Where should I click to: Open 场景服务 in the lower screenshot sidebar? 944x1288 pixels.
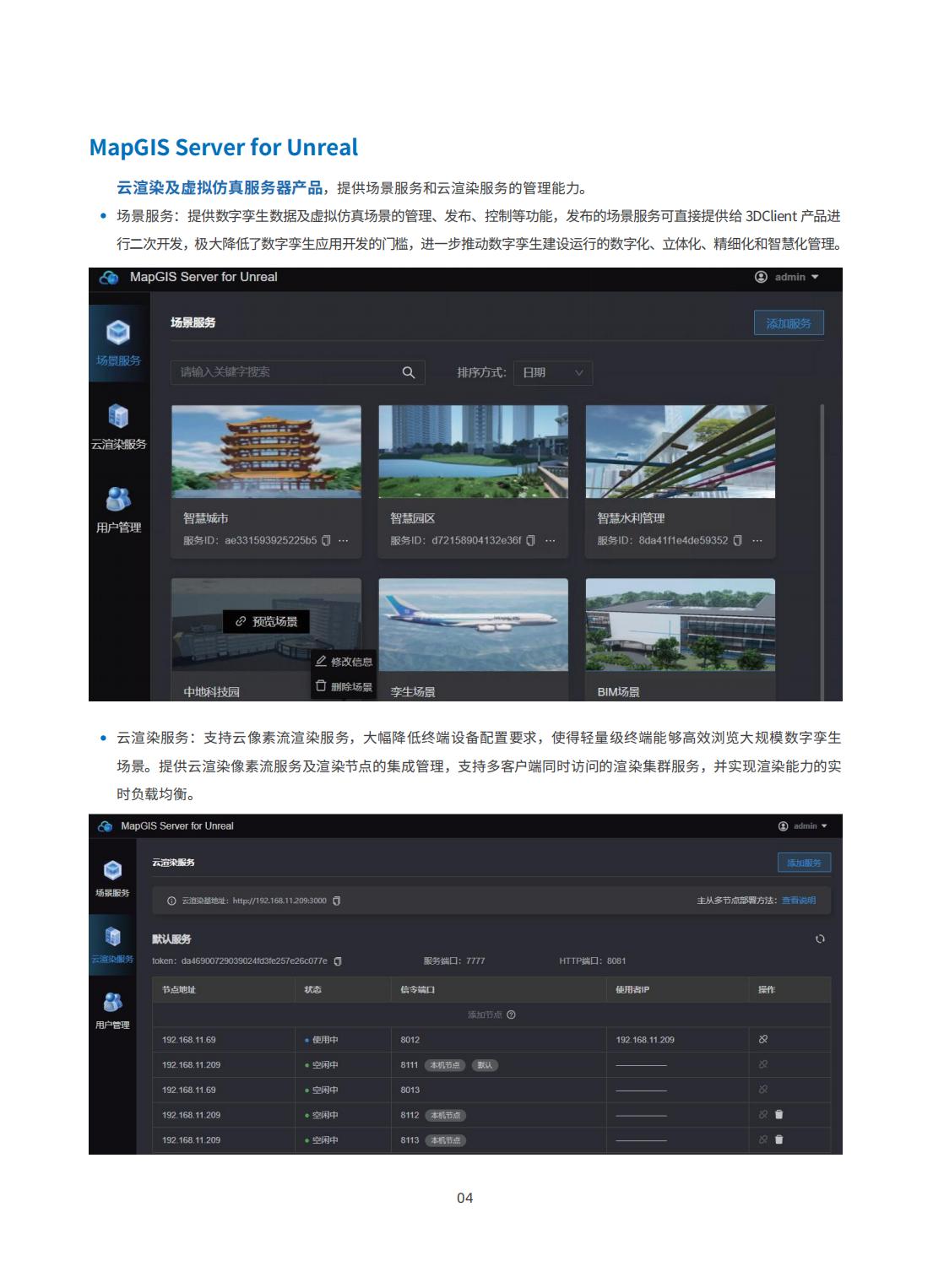coord(112,879)
